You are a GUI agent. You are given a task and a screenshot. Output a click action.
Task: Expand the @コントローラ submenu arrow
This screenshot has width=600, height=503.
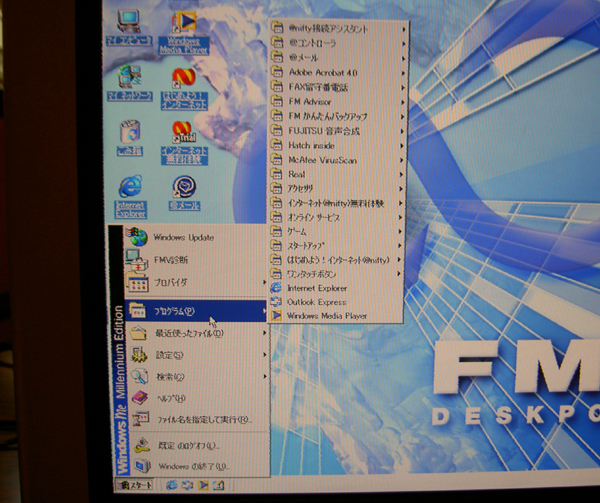click(404, 44)
